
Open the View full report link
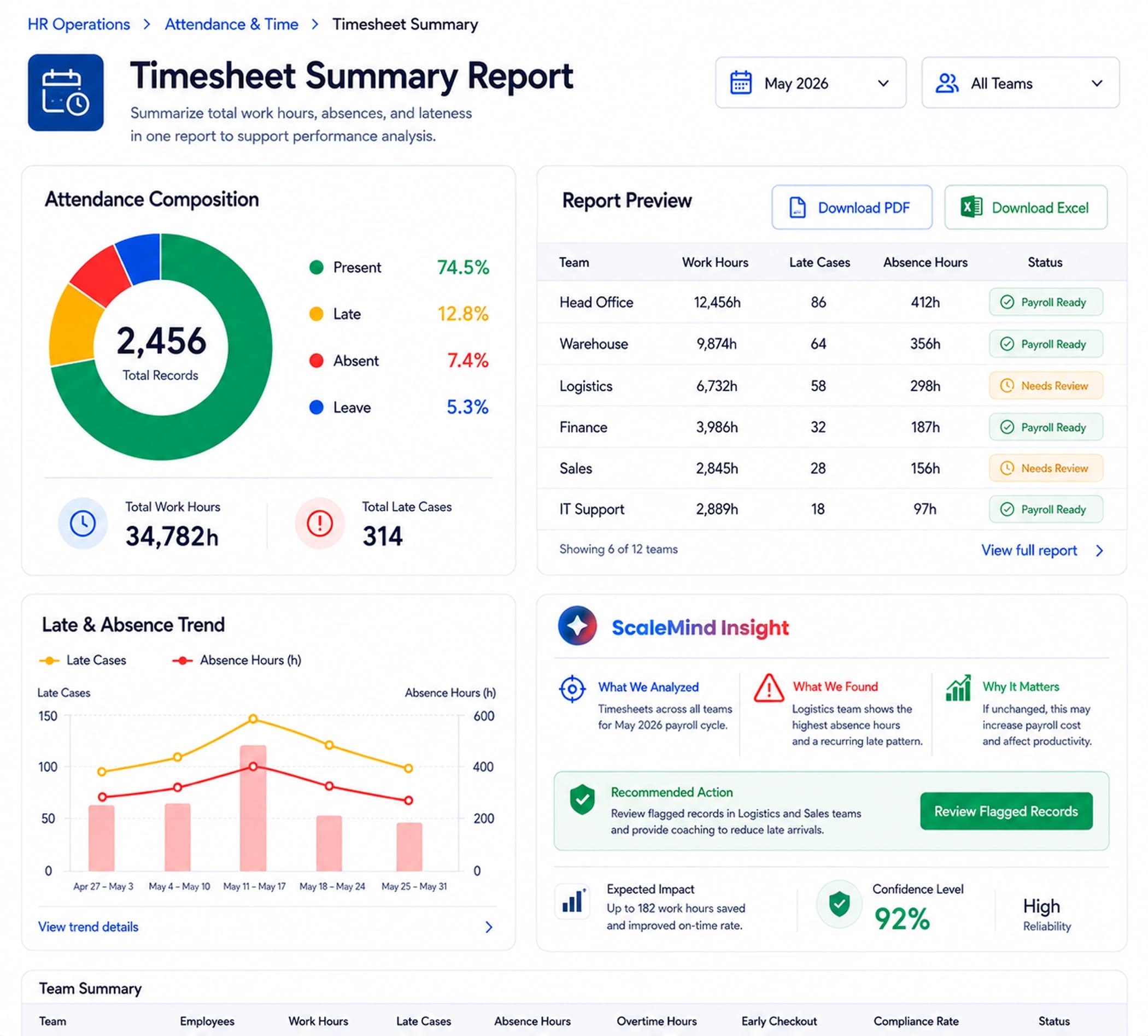[1029, 550]
